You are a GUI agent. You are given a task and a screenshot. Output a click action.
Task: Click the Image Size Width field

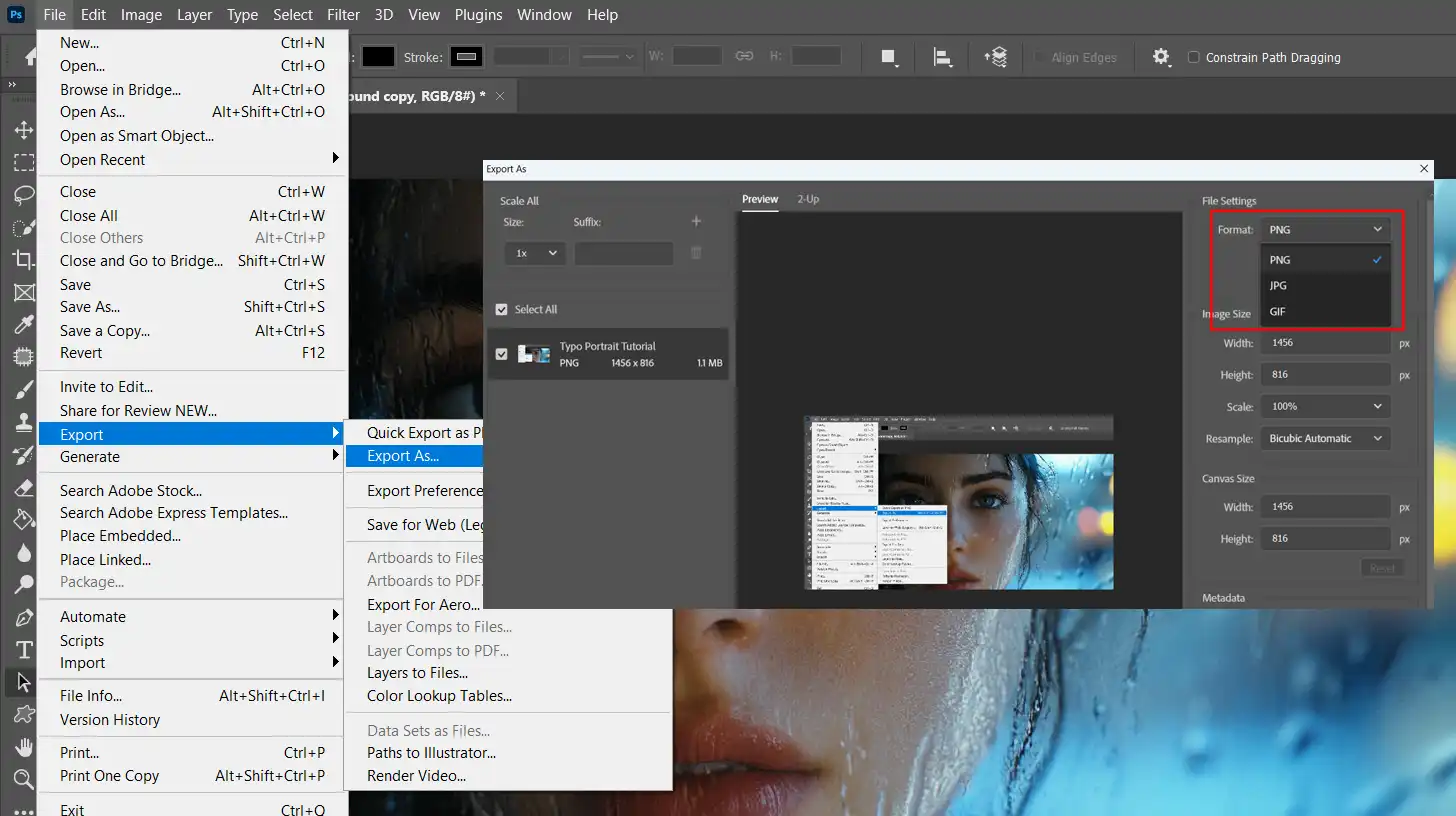coord(1325,343)
